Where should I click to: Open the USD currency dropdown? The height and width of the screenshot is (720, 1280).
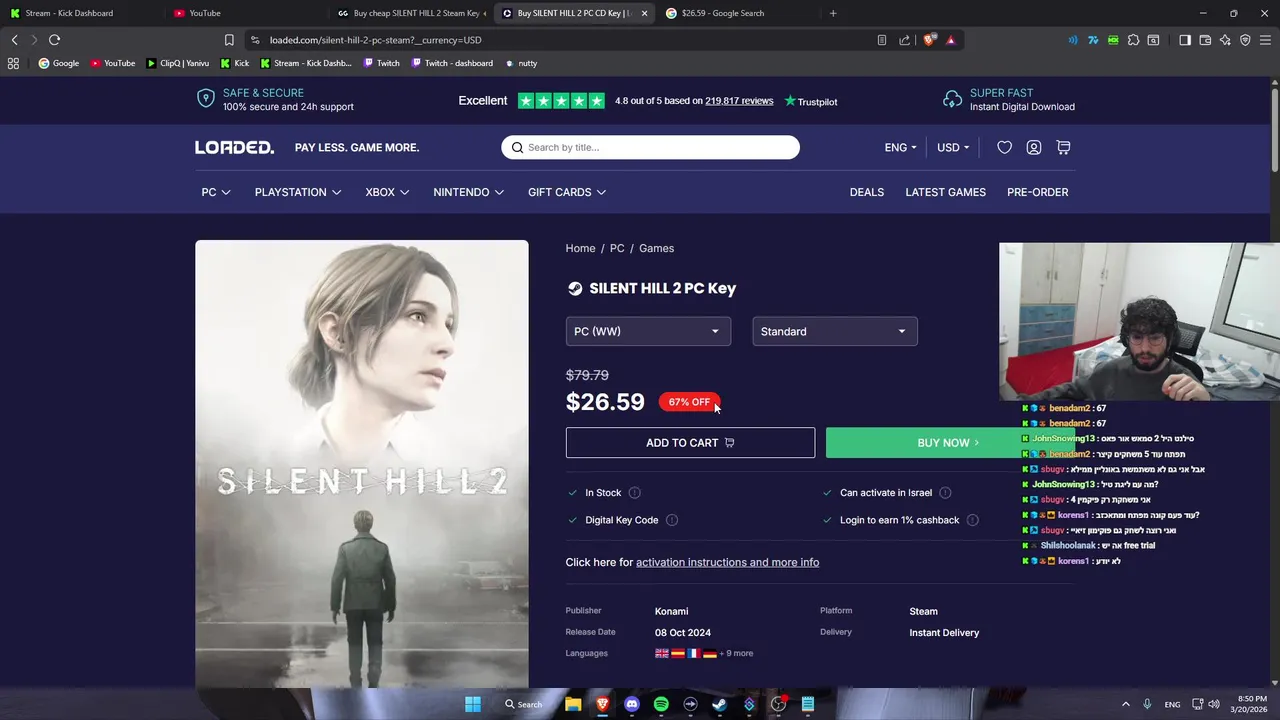[953, 147]
